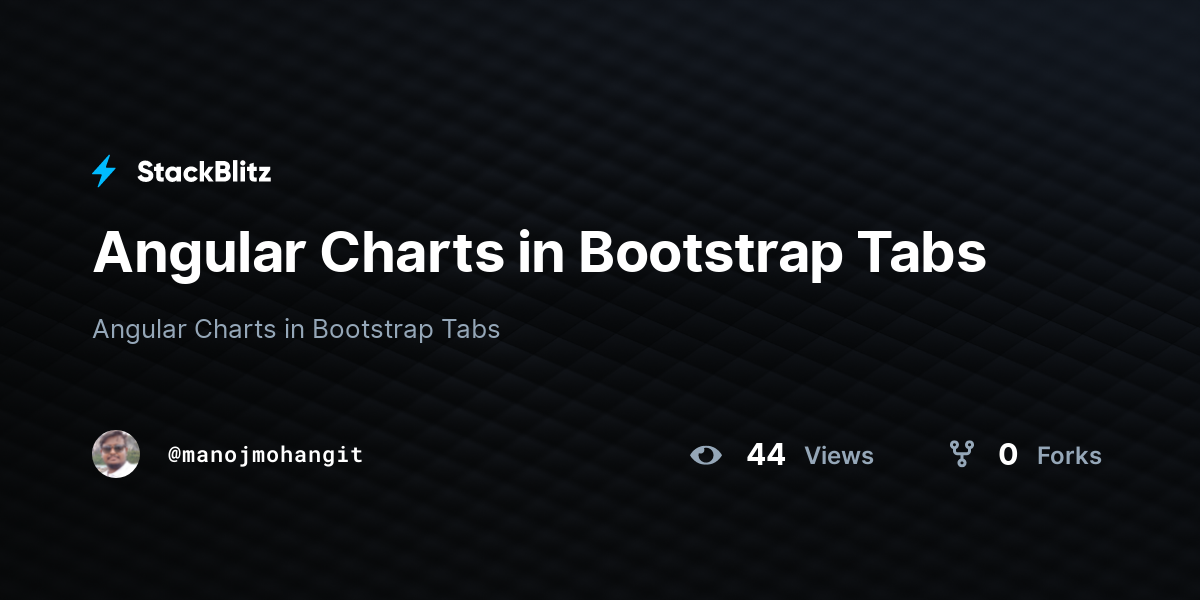Click the Forks label
Viewport: 1200px width, 600px height.
(1069, 456)
